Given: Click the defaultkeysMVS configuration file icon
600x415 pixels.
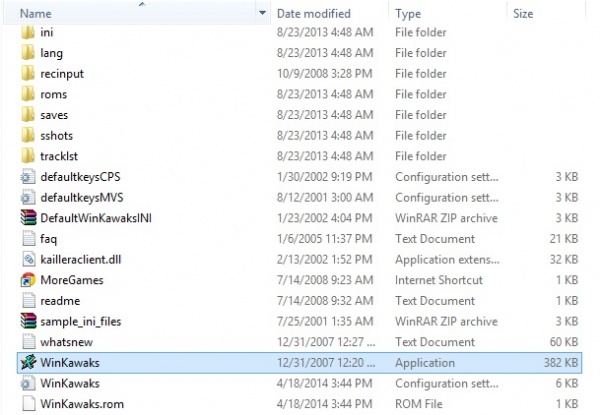Looking at the screenshot, I should (x=28, y=197).
